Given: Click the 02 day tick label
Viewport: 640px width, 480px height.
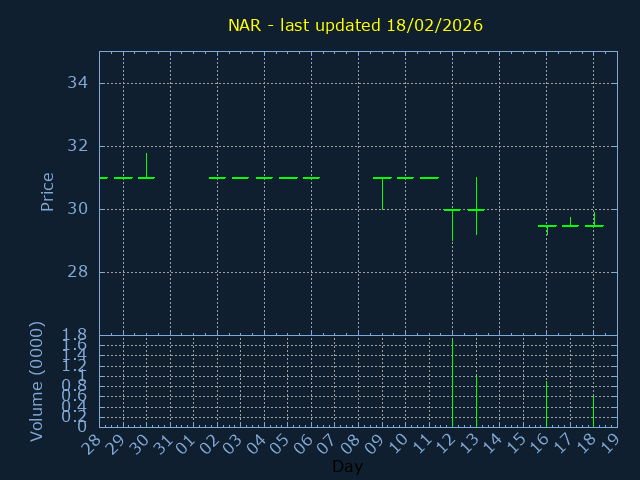Looking at the screenshot, I should point(208,443).
